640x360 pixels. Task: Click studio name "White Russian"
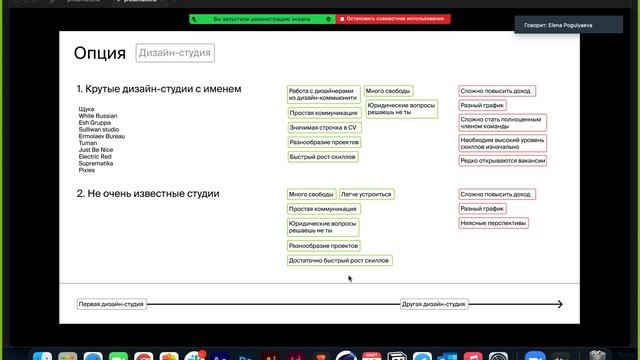pos(98,116)
